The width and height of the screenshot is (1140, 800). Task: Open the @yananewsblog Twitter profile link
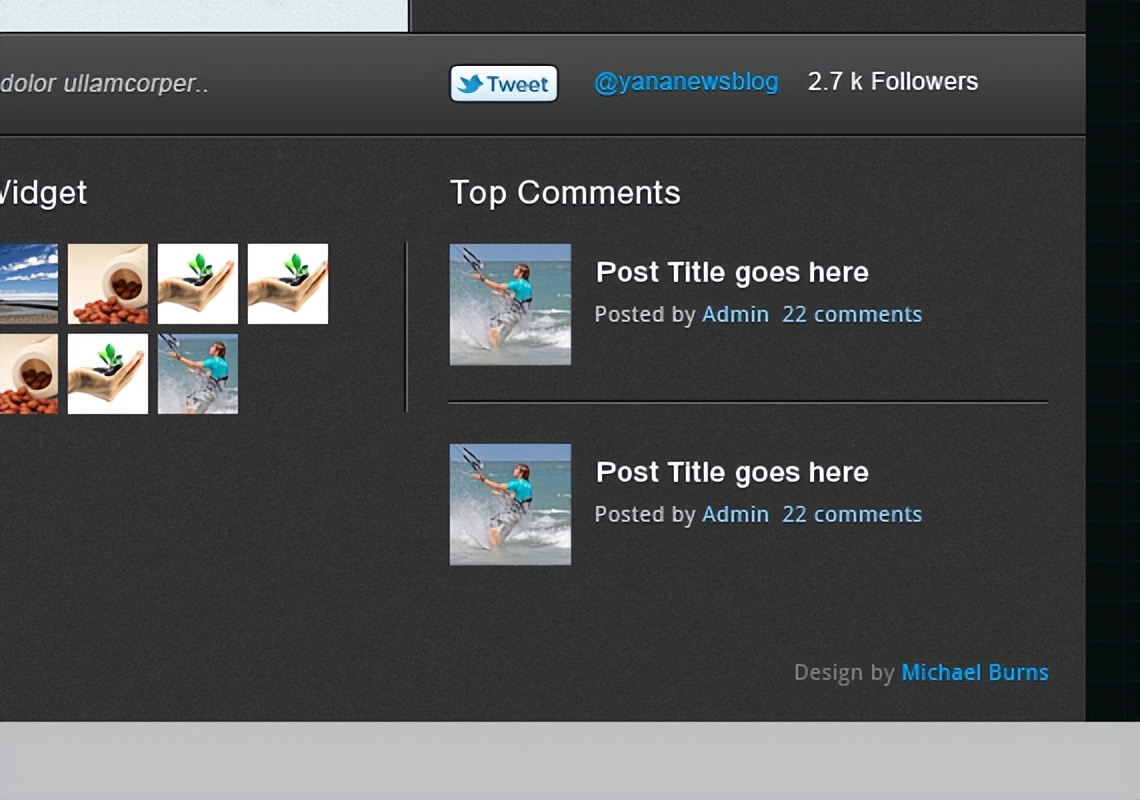click(686, 82)
